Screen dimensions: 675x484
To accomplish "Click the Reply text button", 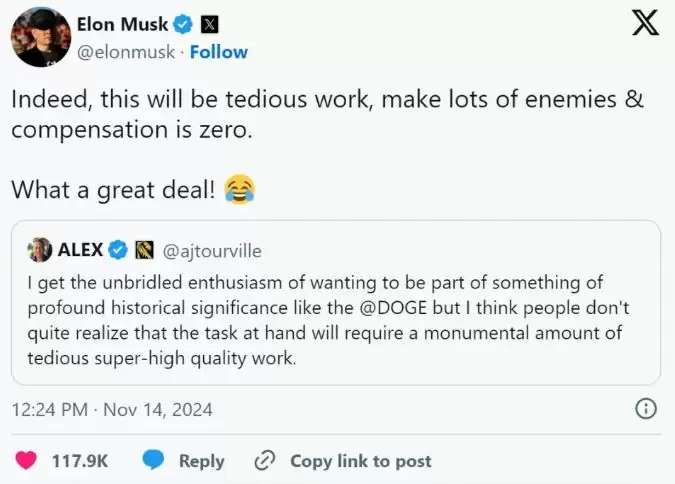I will (x=201, y=461).
